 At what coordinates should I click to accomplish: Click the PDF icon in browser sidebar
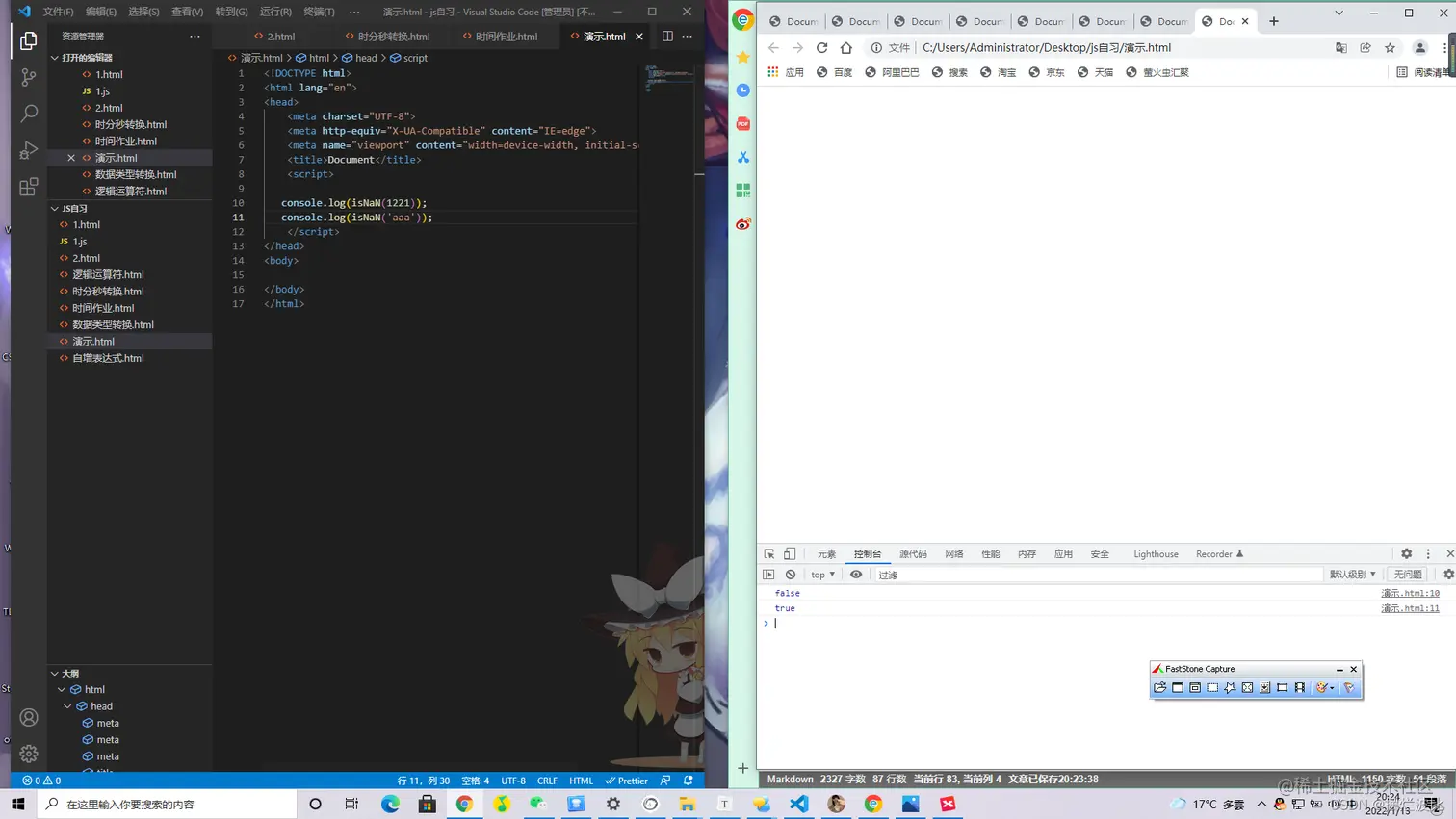point(742,123)
